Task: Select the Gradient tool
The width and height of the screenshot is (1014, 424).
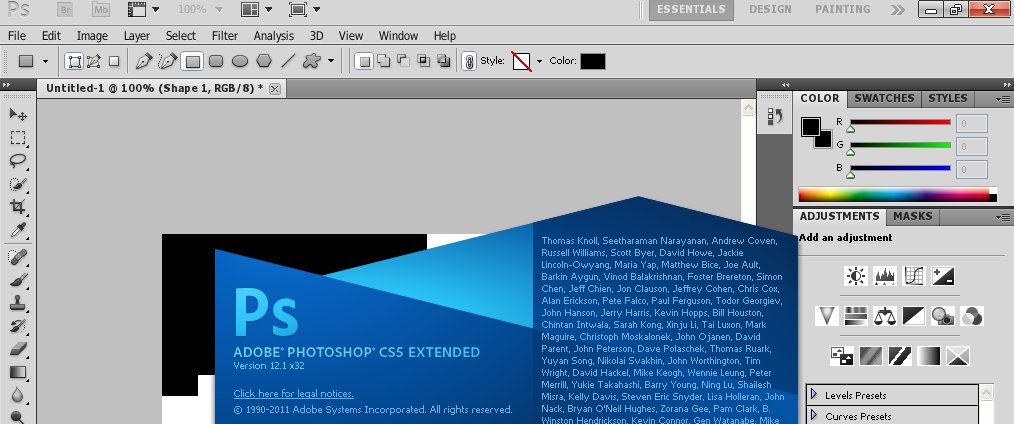Action: (18, 372)
